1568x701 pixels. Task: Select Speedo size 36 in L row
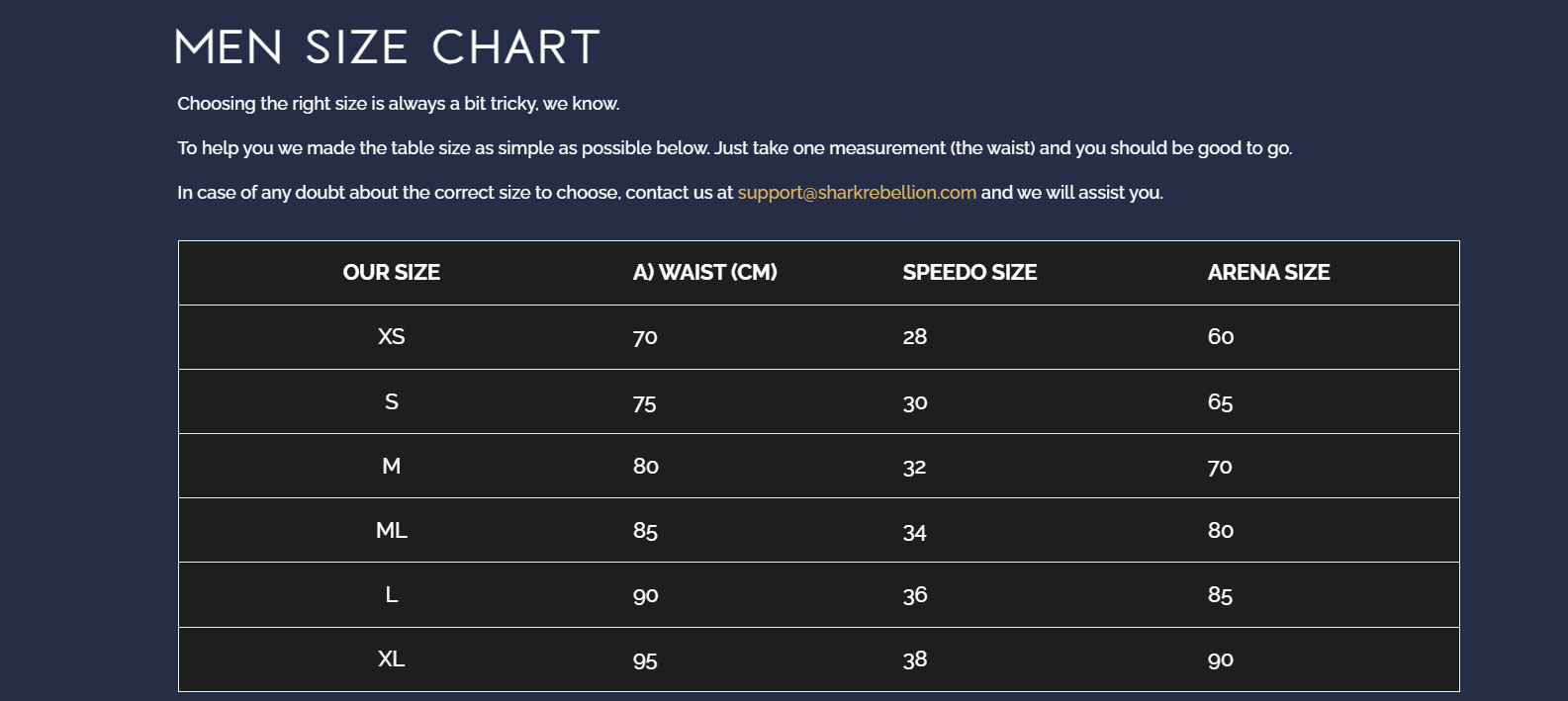coord(915,595)
